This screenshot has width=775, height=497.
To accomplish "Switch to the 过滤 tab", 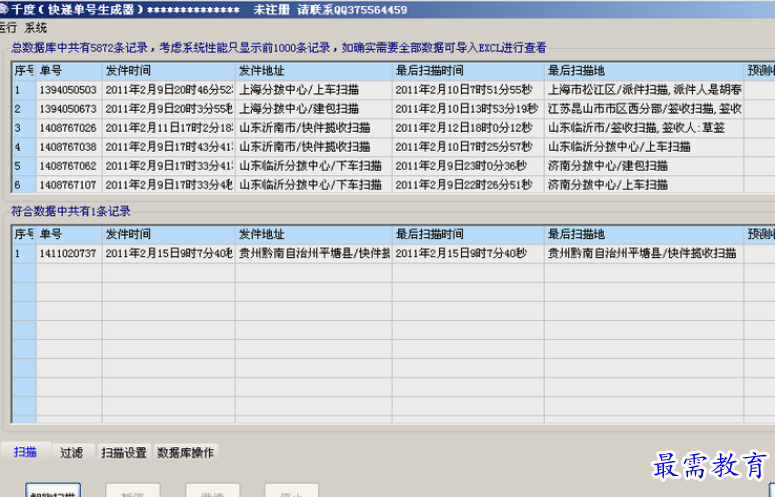I will click(x=71, y=453).
